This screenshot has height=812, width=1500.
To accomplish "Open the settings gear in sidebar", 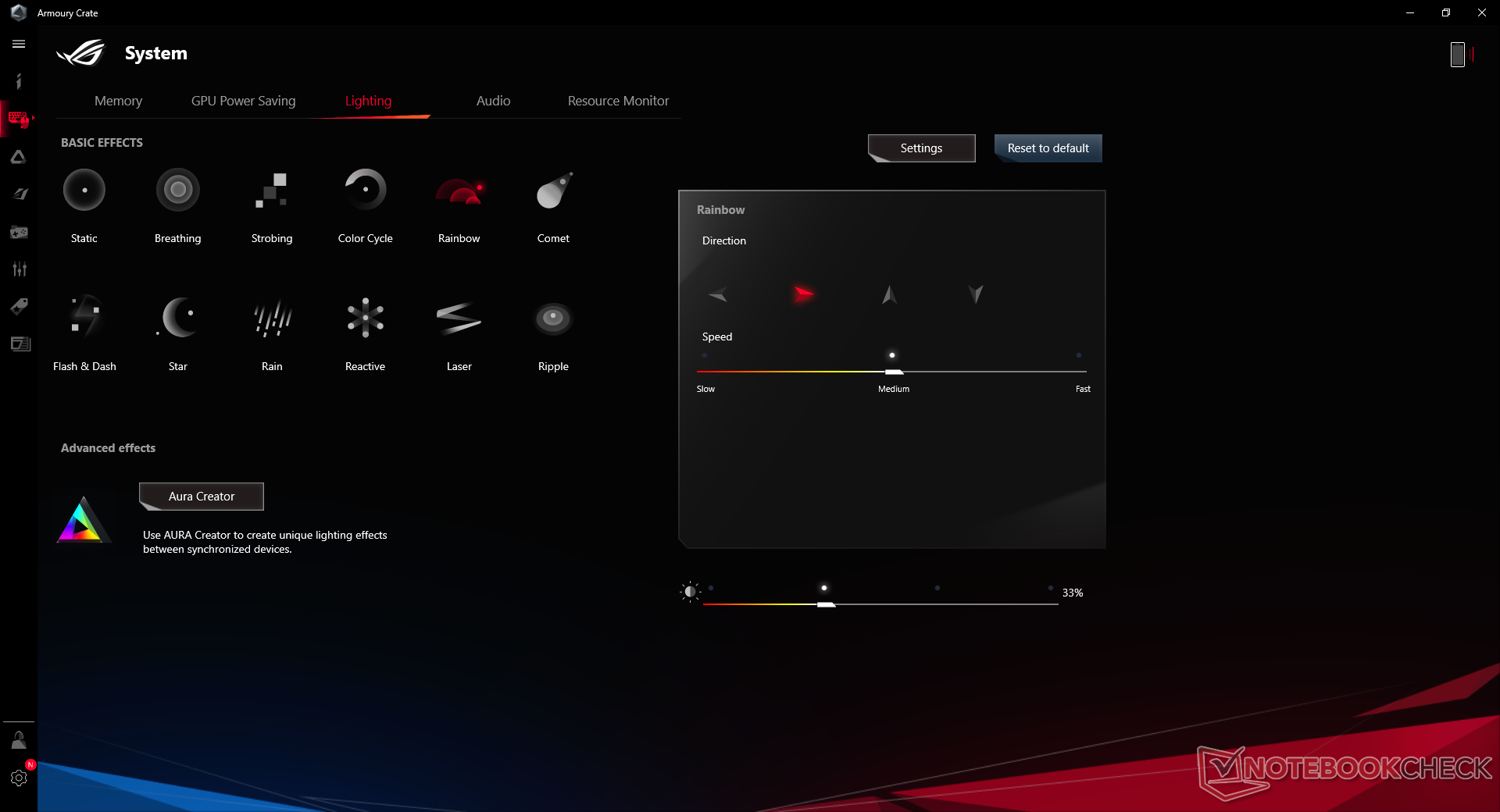I will pyautogui.click(x=19, y=778).
